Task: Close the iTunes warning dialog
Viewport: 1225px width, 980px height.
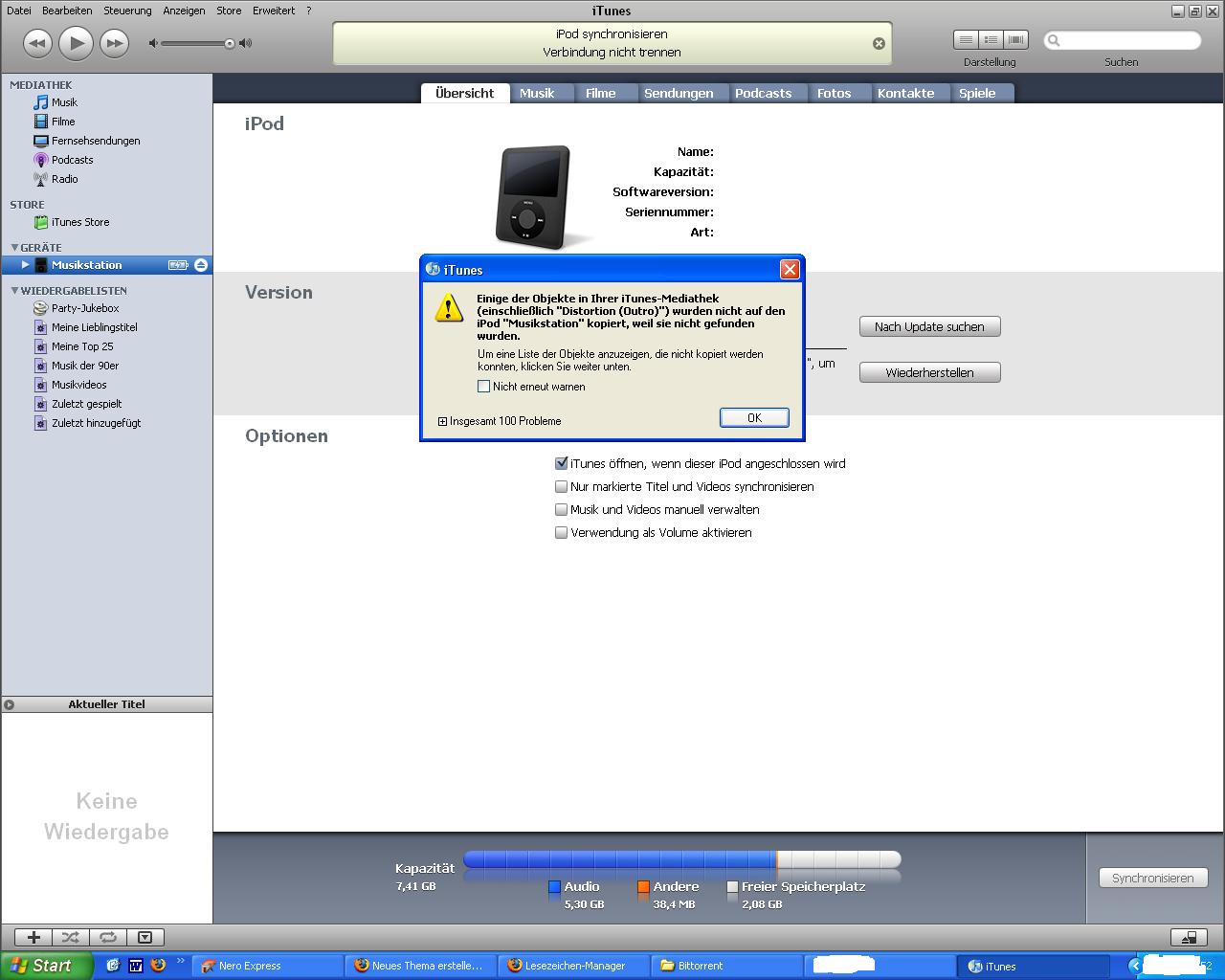Action: [x=790, y=269]
